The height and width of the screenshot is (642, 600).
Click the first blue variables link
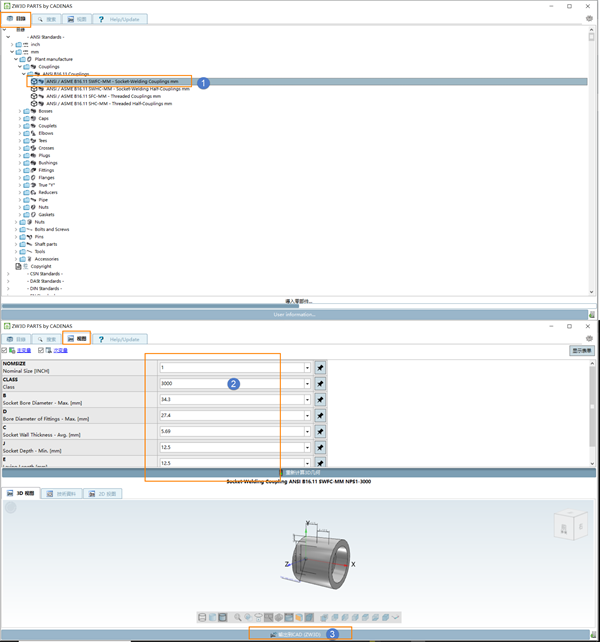(24, 350)
